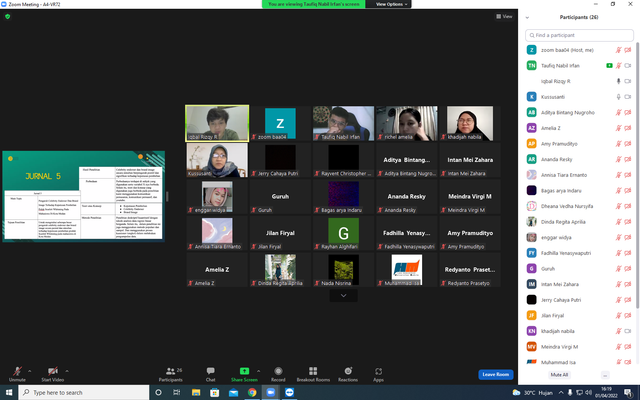Image resolution: width=640 pixels, height=400 pixels.
Task: Open the more options button beside Mute All
Action: [605, 375]
